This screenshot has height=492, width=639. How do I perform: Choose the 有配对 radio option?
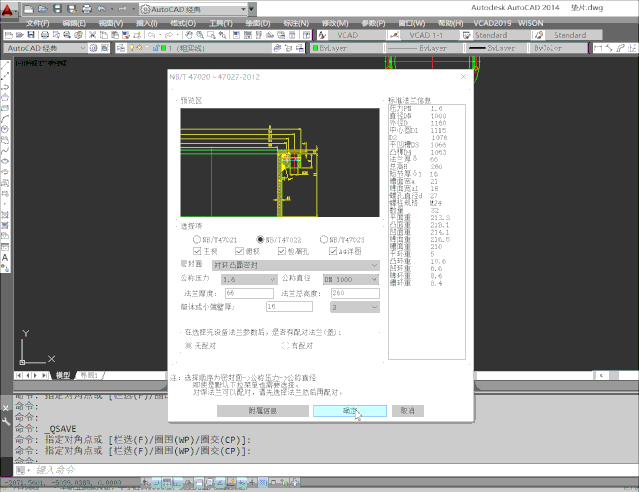[285, 345]
